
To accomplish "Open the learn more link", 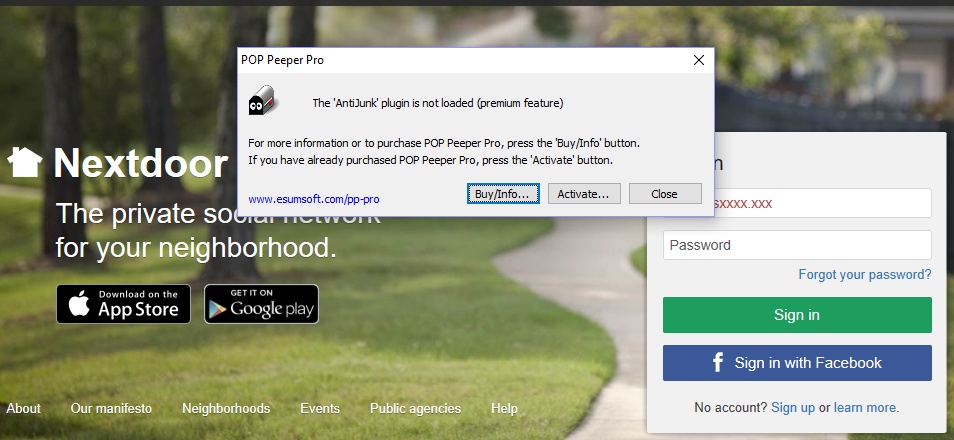I will pos(866,407).
